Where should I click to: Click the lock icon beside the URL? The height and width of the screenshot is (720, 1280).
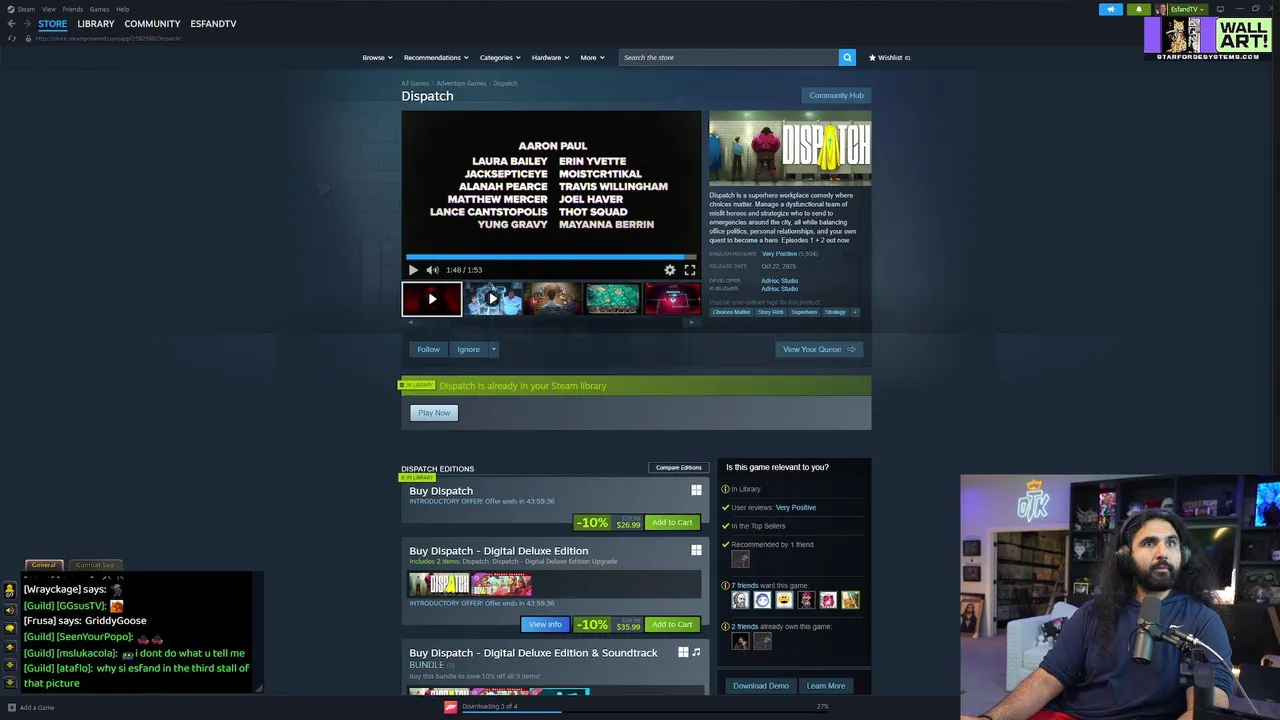tap(28, 38)
